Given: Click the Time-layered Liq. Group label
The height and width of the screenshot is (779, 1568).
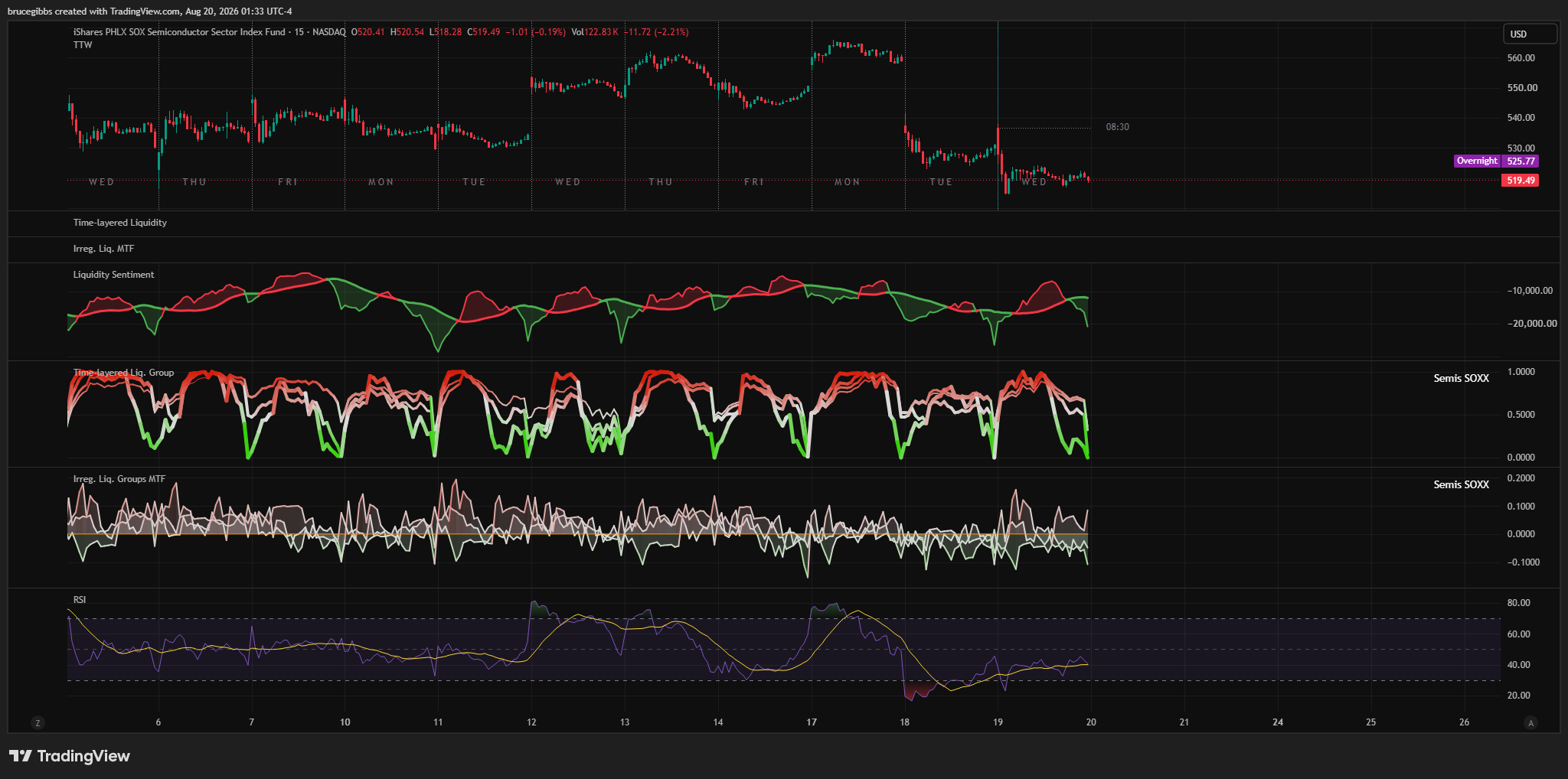Looking at the screenshot, I should tap(123, 373).
